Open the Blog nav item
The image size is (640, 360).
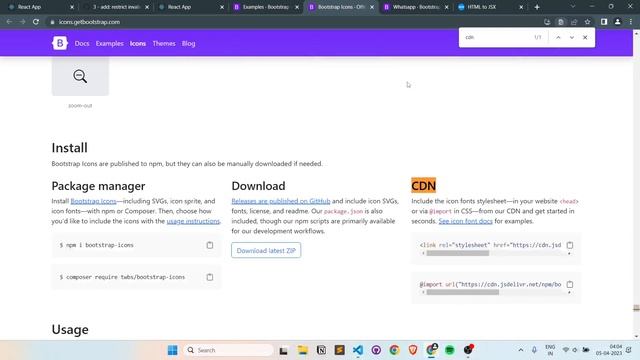pyautogui.click(x=189, y=43)
